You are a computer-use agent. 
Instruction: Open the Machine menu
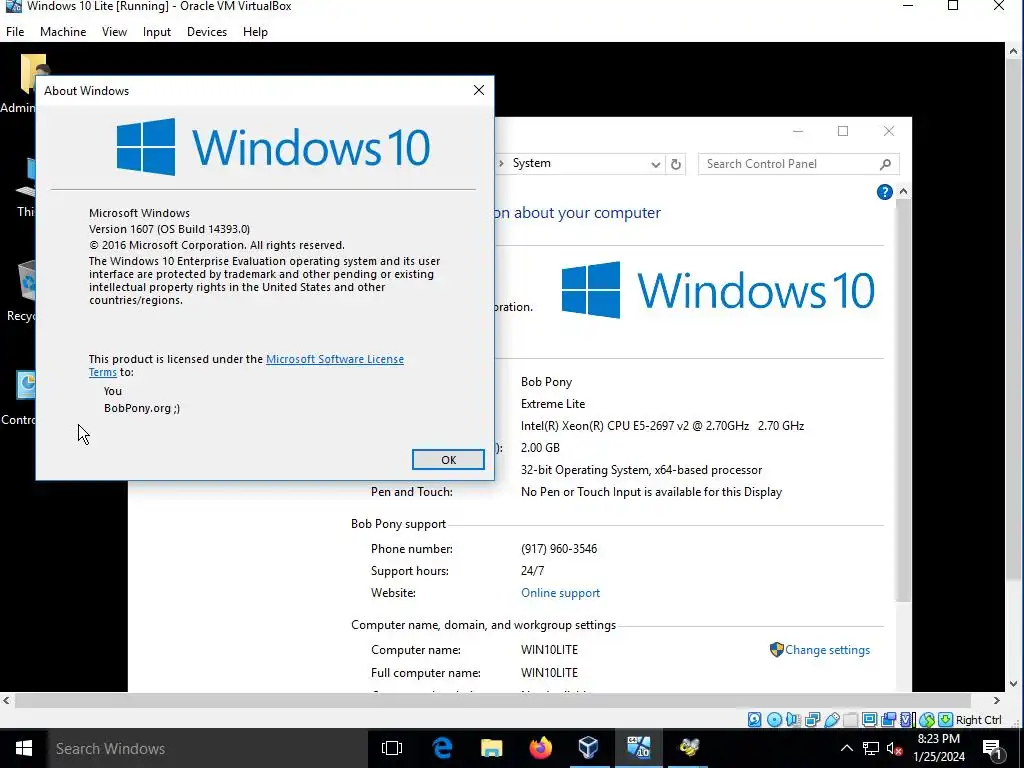coord(63,32)
